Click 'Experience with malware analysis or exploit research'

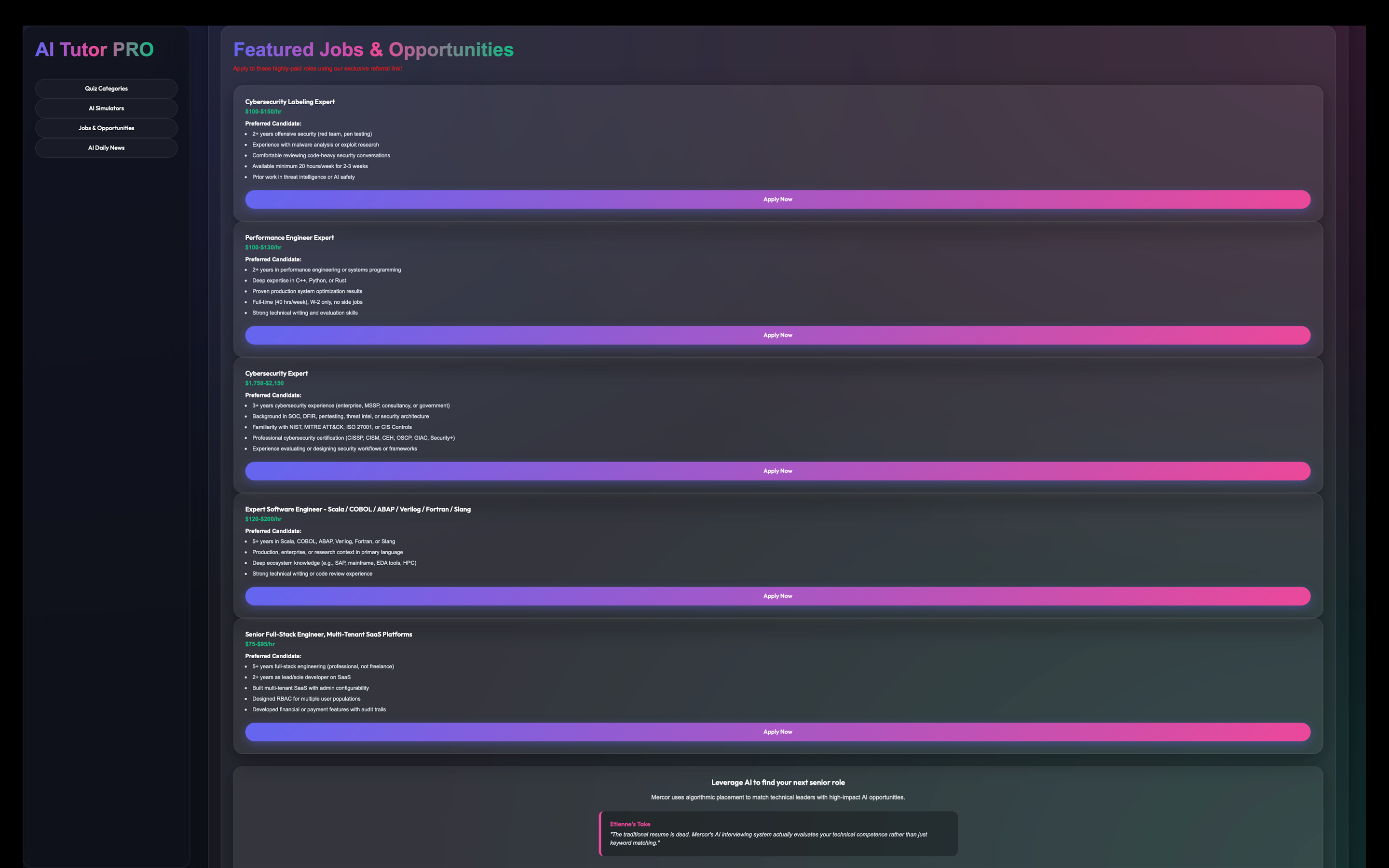click(x=316, y=145)
